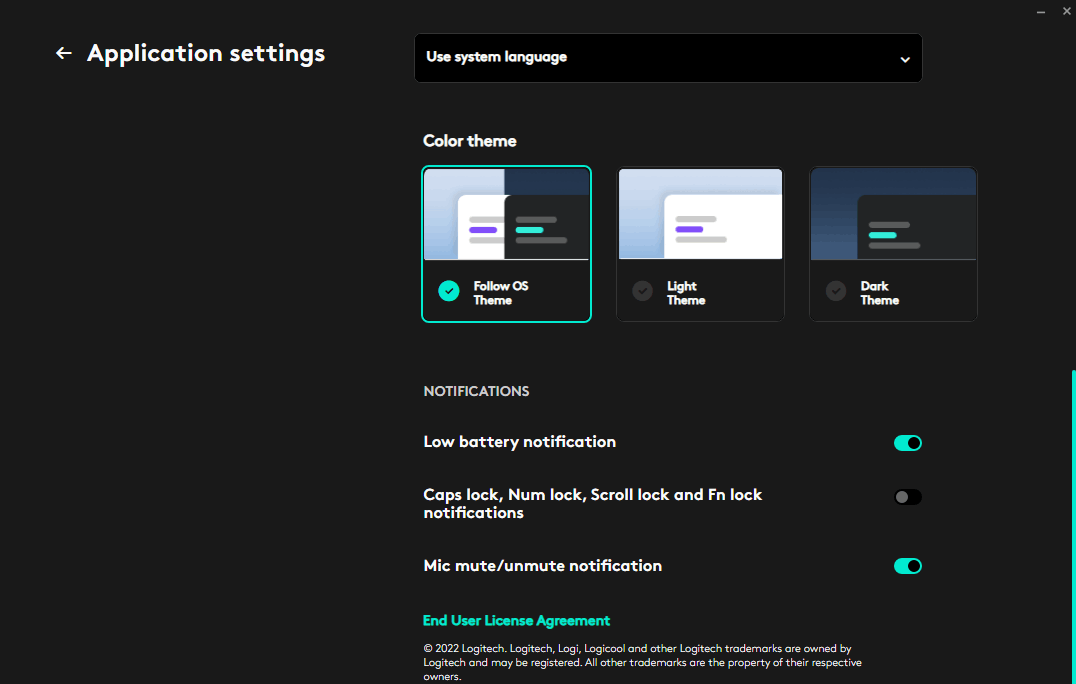Image resolution: width=1076 pixels, height=684 pixels.
Task: Minimize the application window
Action: click(1040, 11)
